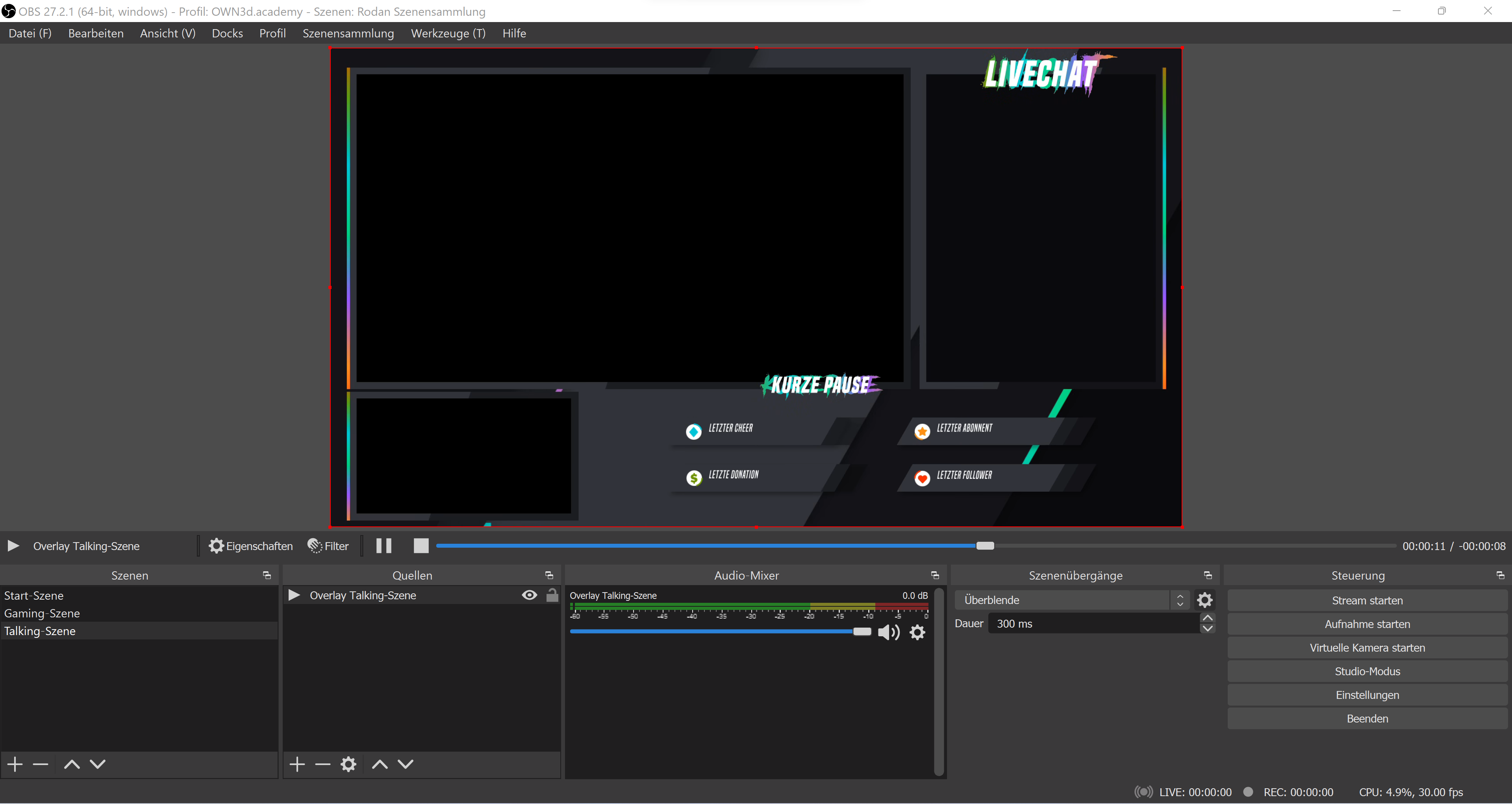1512x804 pixels.
Task: Open Audio-Mixer settings gear for Overlay Talking-Szene
Action: (x=917, y=632)
